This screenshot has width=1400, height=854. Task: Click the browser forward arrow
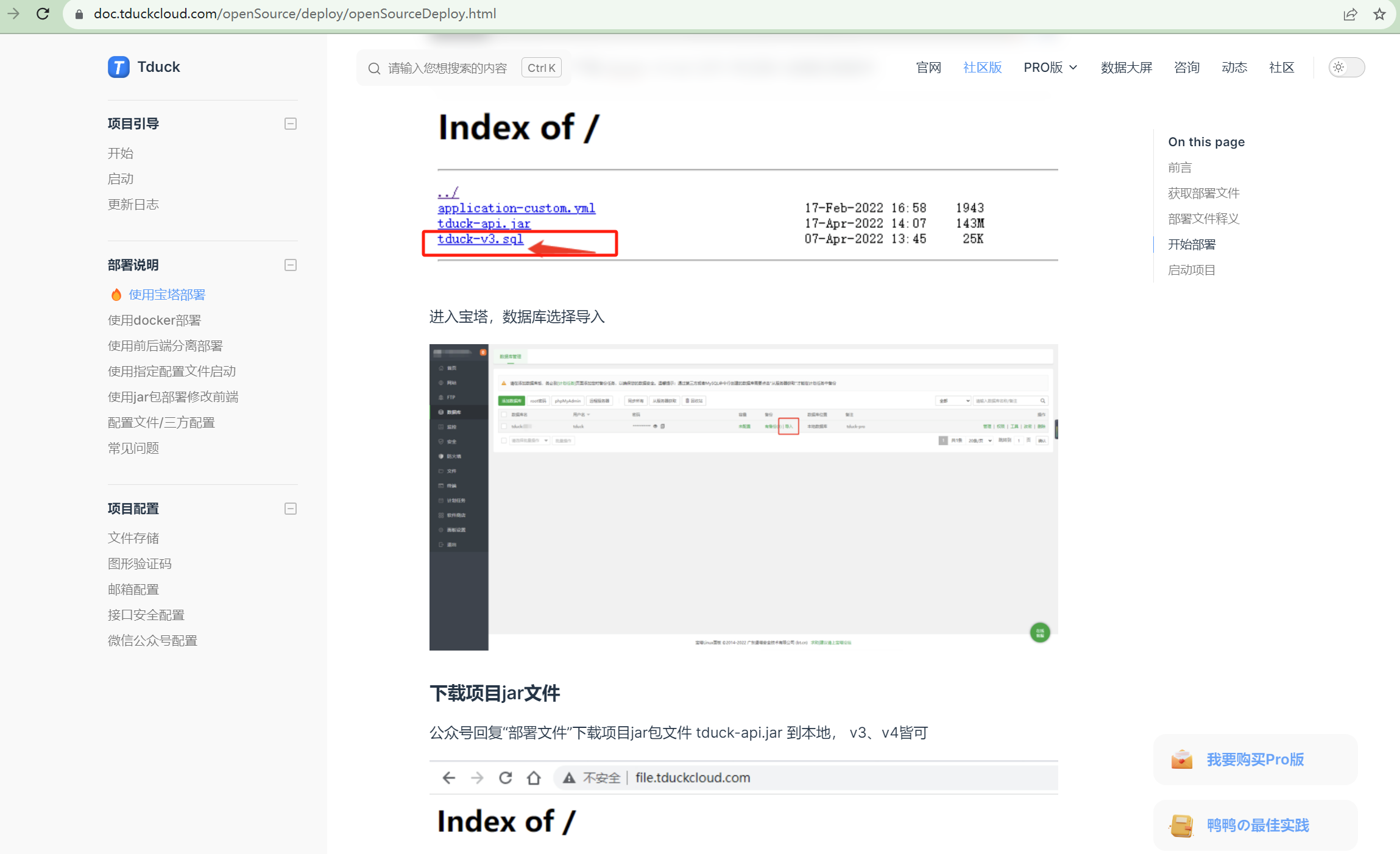13,13
